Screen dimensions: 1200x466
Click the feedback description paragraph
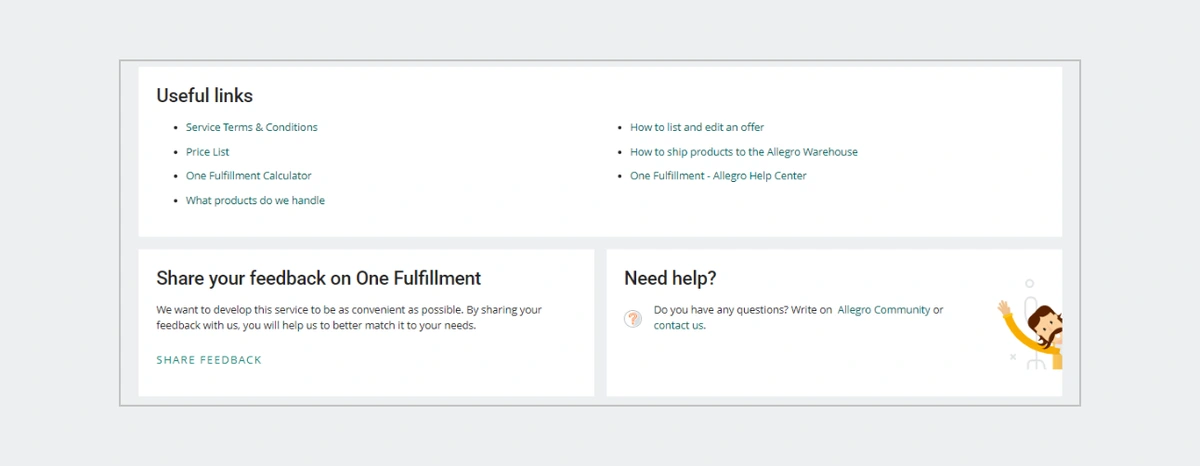pos(349,318)
